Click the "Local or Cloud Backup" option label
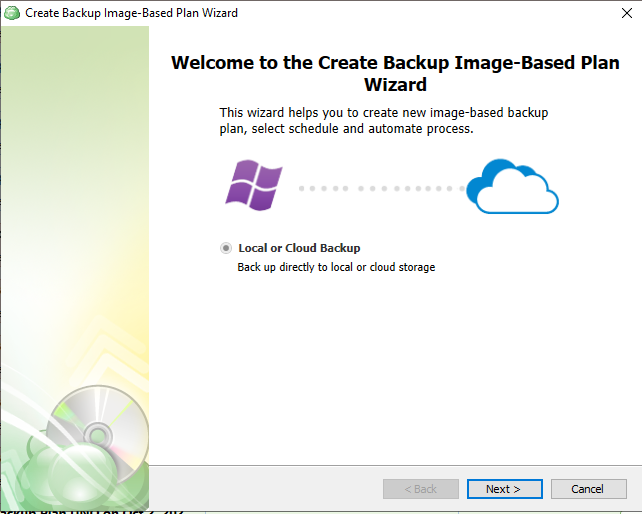The image size is (642, 514). (x=299, y=248)
